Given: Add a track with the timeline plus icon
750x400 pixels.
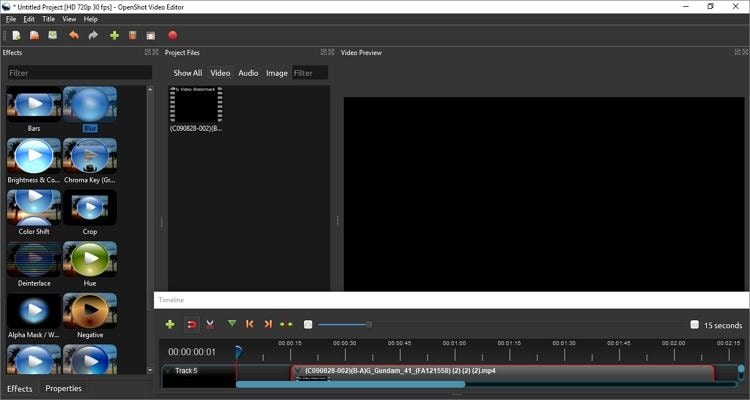Looking at the screenshot, I should tap(170, 324).
